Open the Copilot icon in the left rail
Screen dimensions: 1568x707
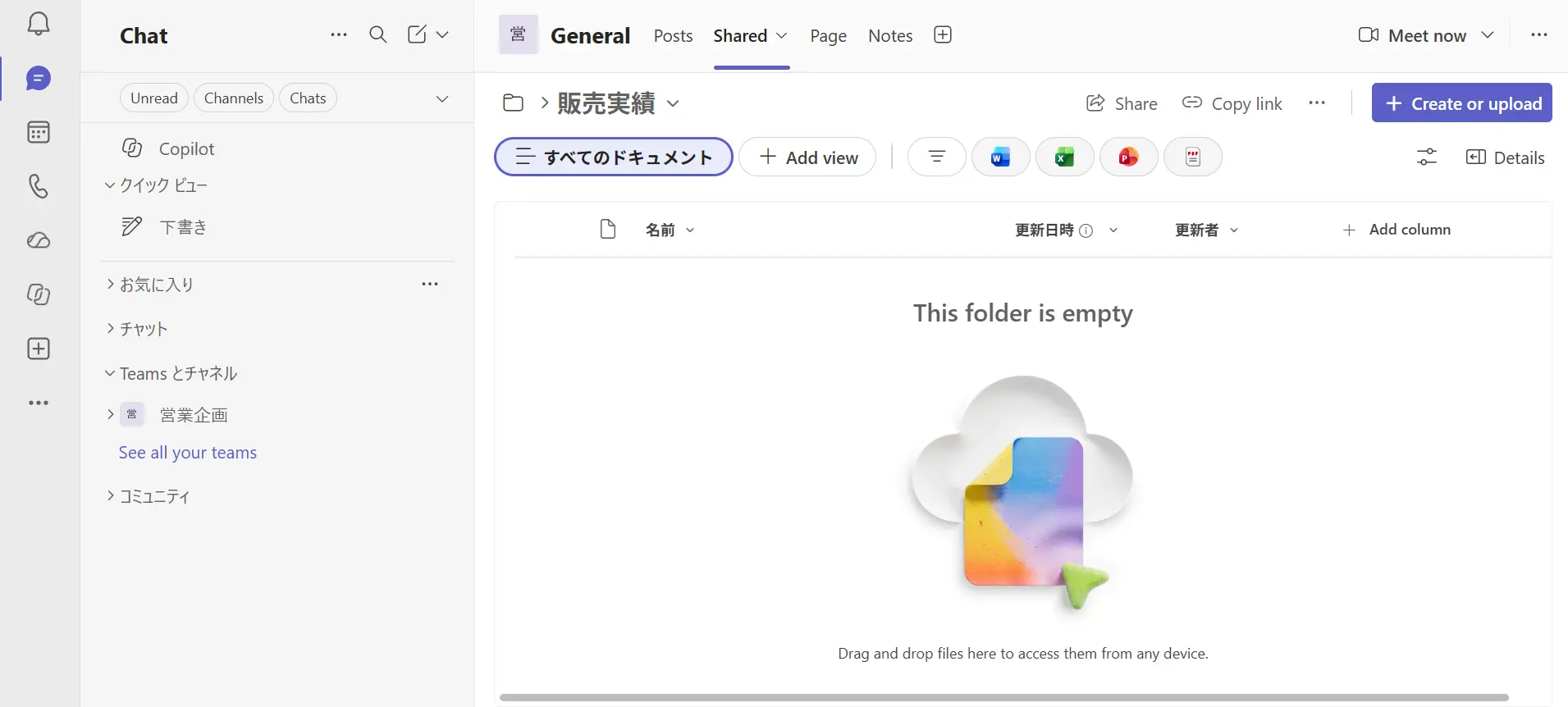(x=39, y=294)
